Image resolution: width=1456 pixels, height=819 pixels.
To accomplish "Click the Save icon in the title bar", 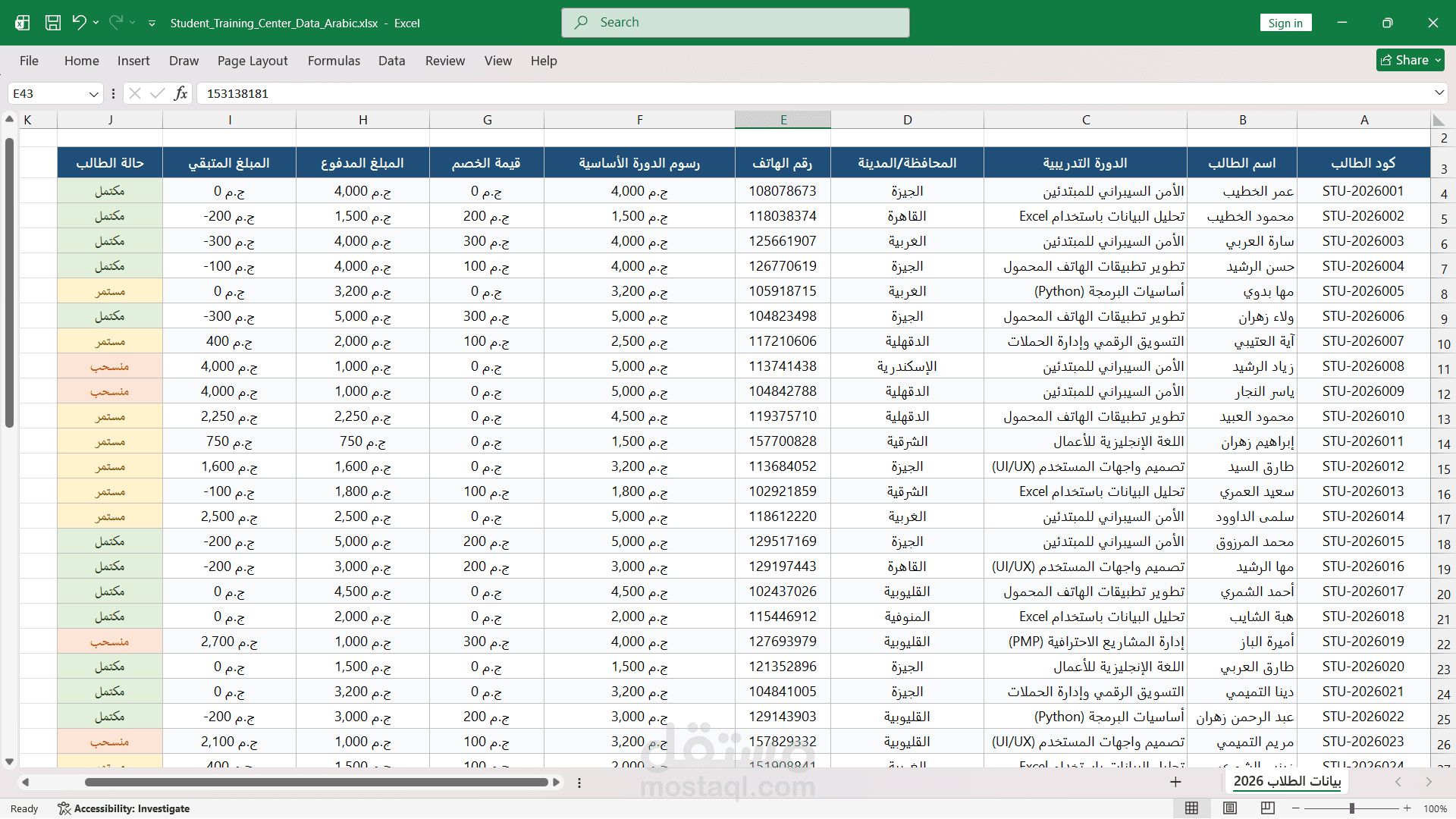I will (53, 23).
